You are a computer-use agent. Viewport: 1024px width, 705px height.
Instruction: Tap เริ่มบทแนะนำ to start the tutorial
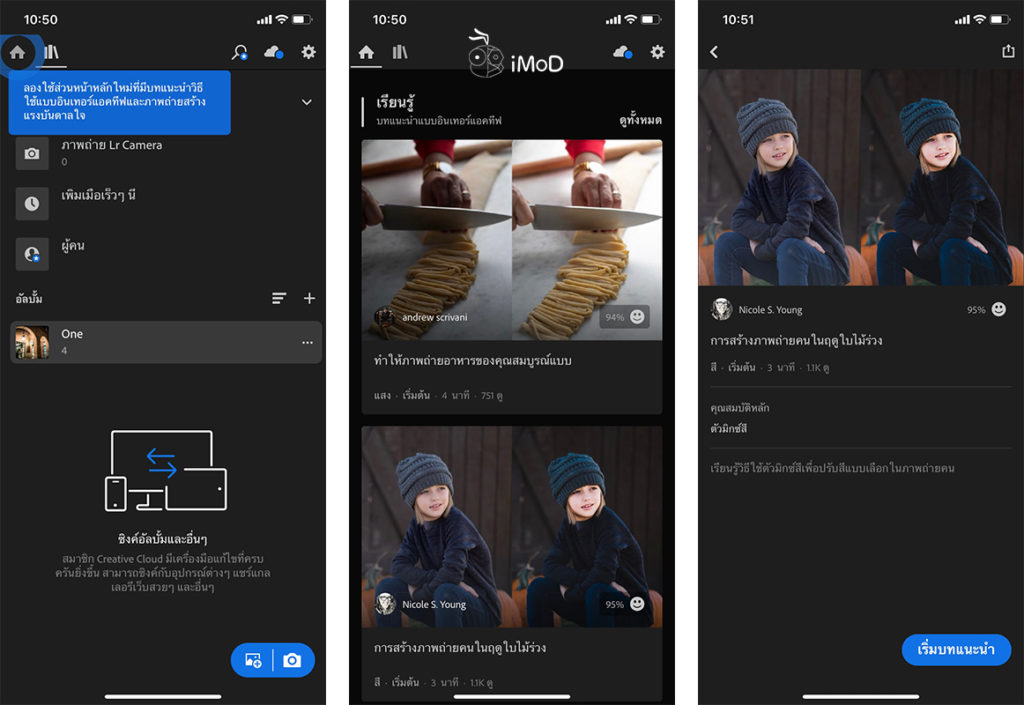tap(956, 649)
